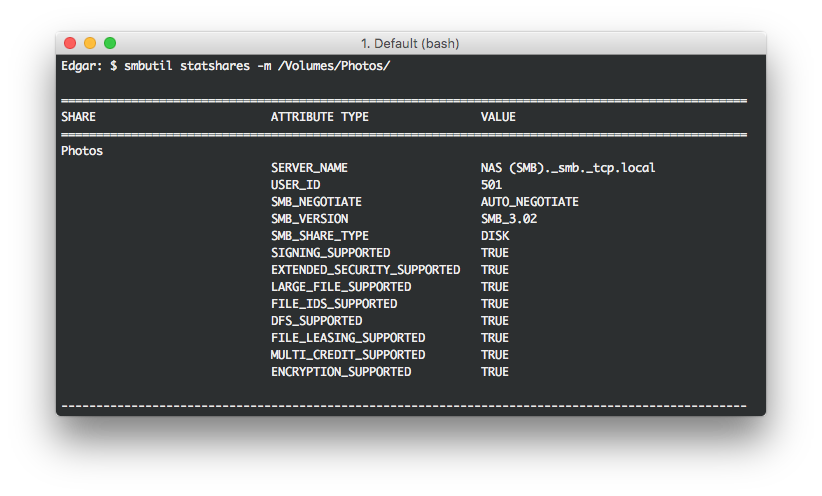Click TRUE value for FILE_IDS_SUPPORTED
The width and height of the screenshot is (822, 496).
(x=495, y=304)
